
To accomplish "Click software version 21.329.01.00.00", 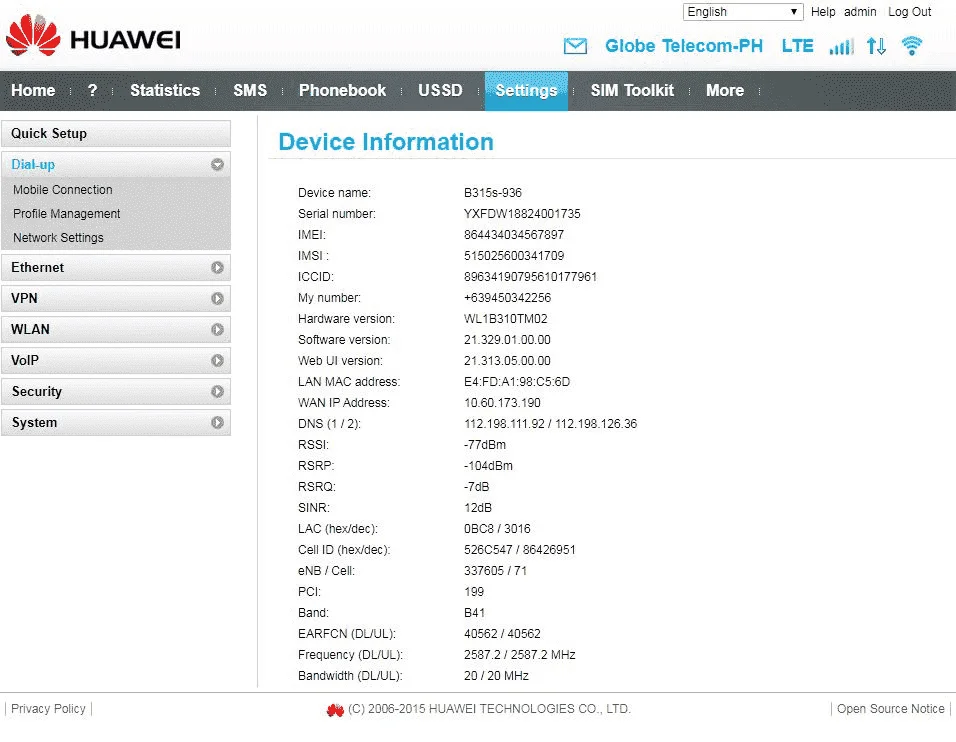I will 507,340.
